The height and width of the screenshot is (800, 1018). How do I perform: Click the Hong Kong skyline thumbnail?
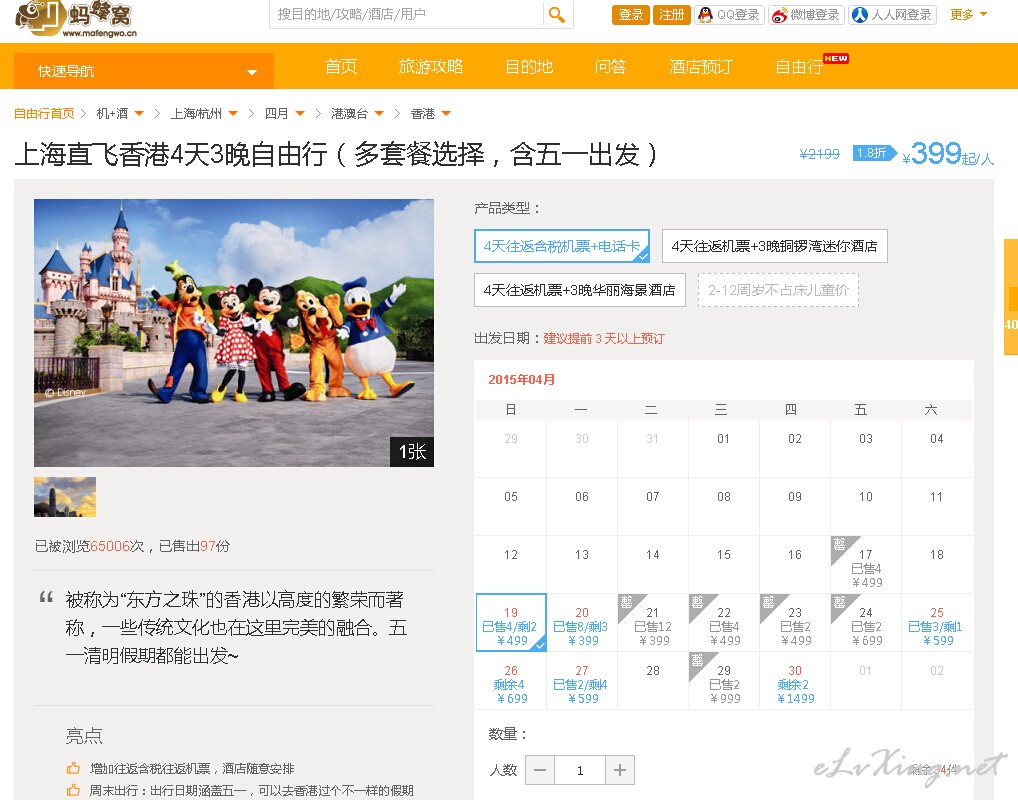coord(65,497)
